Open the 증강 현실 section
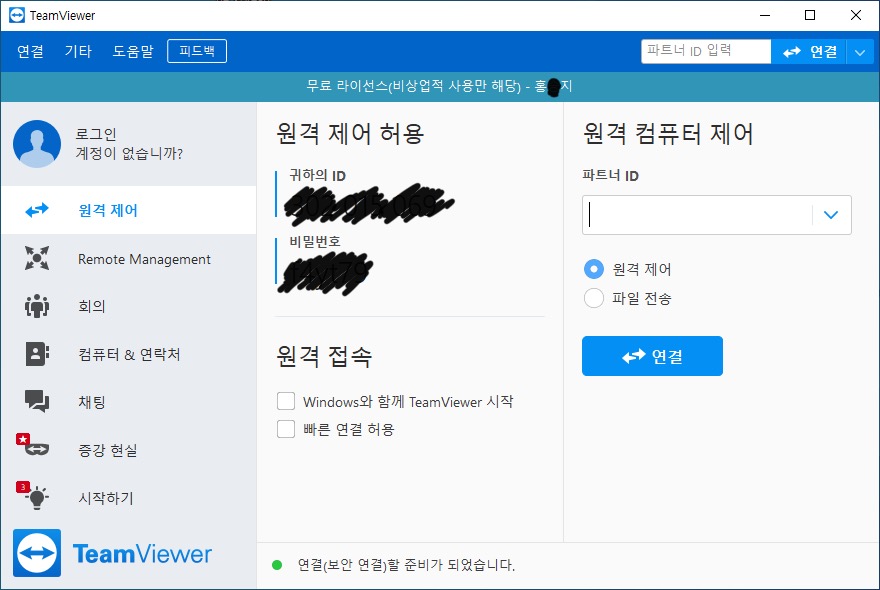The width and height of the screenshot is (880, 590). 129,450
